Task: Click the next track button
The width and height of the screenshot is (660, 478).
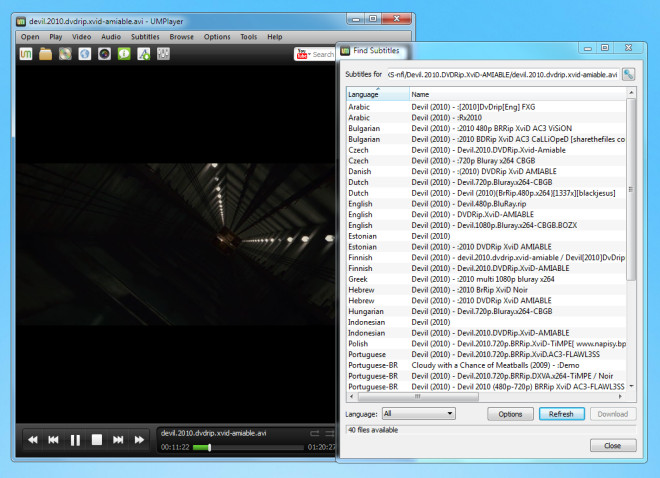Action: pyautogui.click(x=118, y=440)
